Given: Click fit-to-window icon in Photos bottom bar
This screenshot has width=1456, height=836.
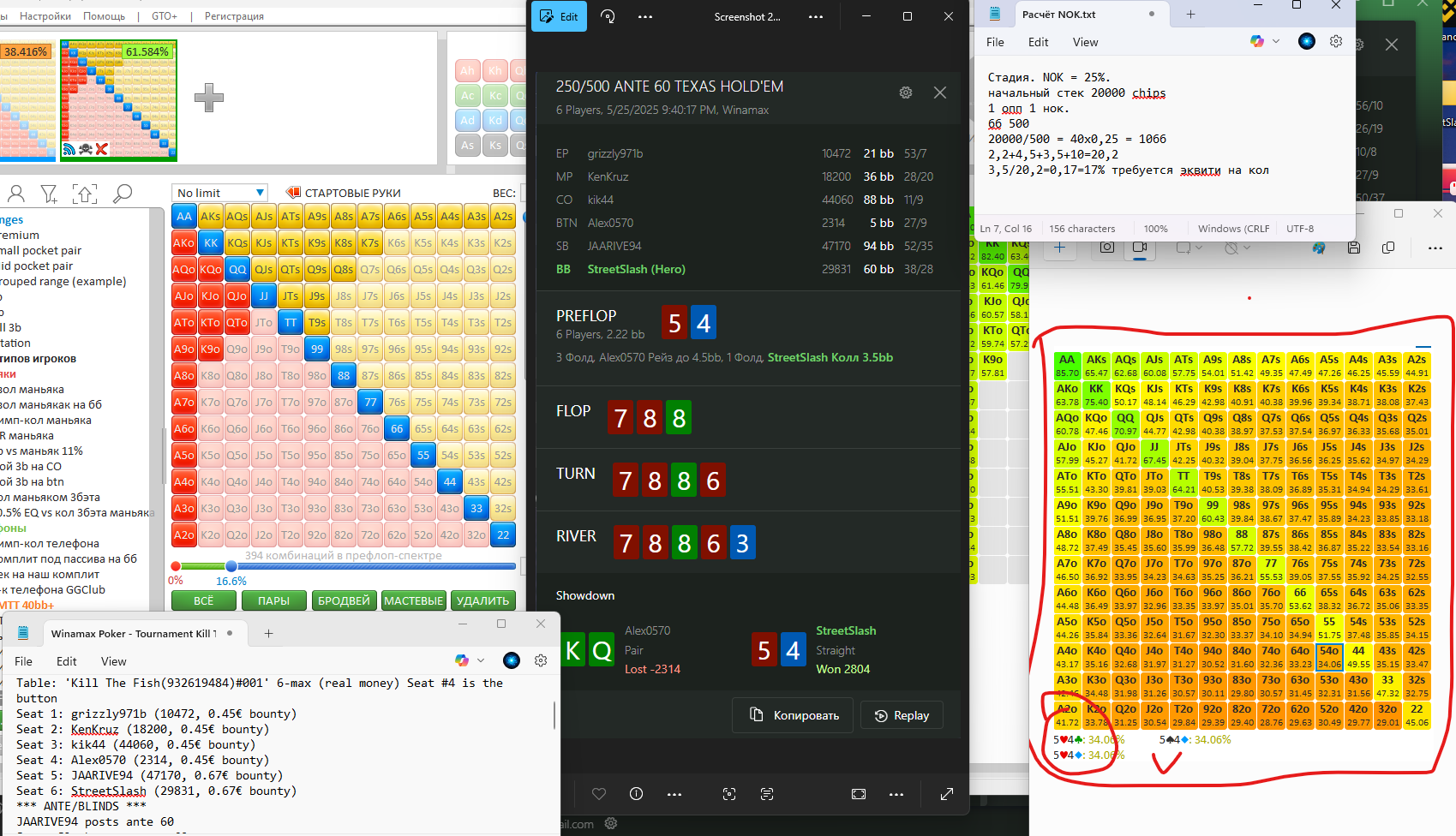Looking at the screenshot, I should [x=859, y=794].
